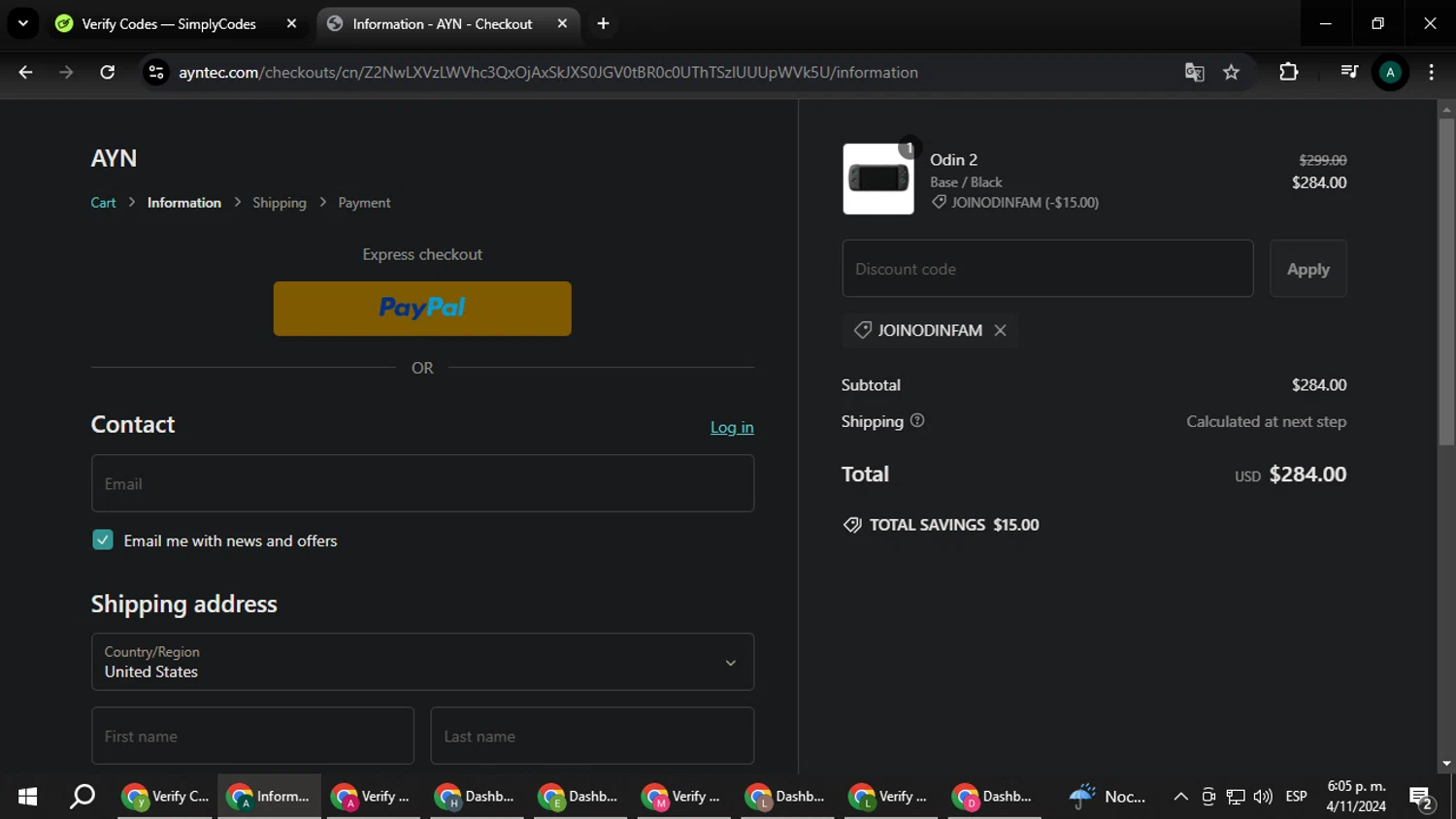This screenshot has width=1456, height=819.
Task: Open the weather widget in taskbar
Action: [1107, 797]
